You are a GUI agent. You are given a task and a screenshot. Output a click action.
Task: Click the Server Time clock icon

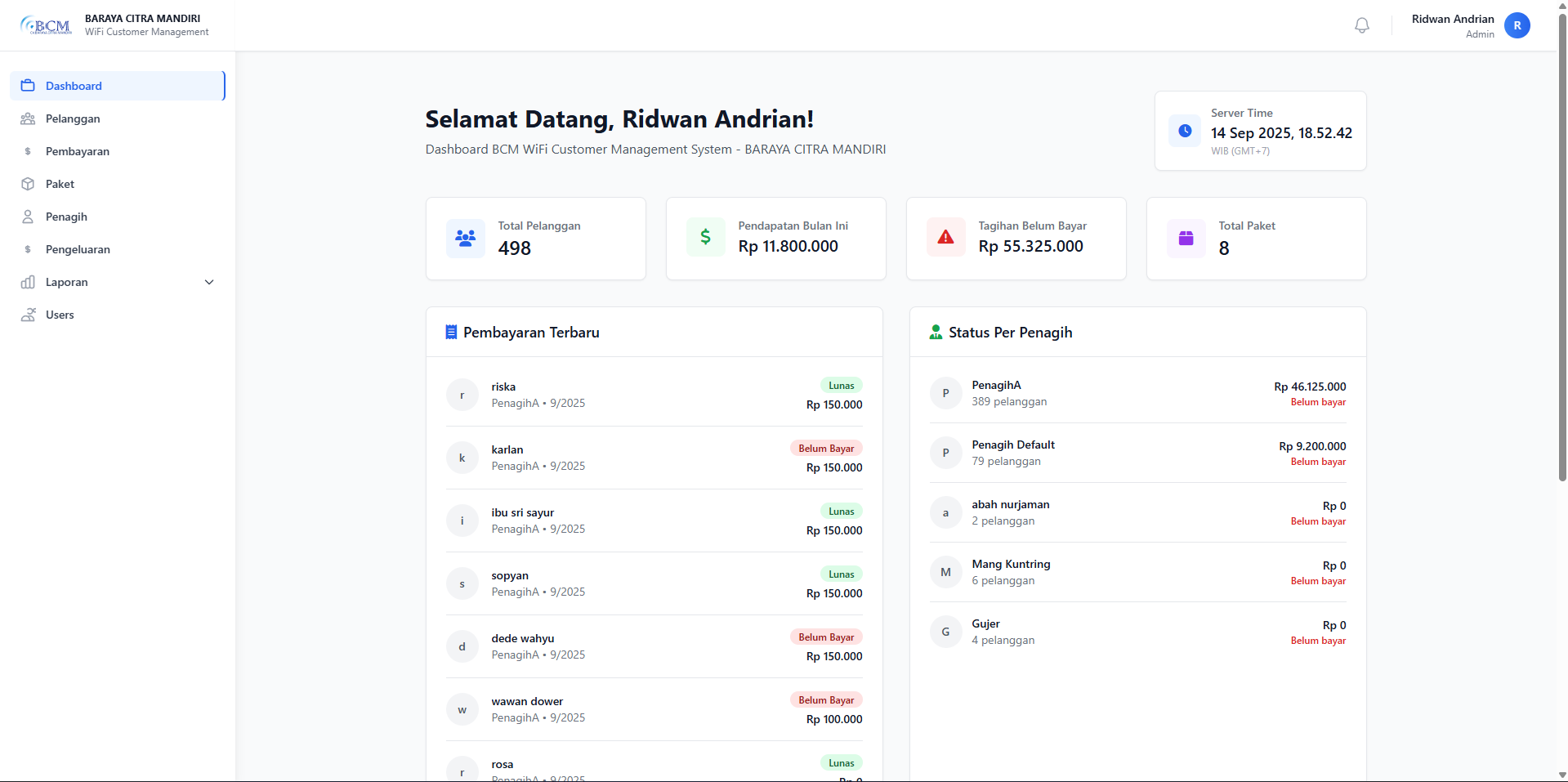[1184, 131]
